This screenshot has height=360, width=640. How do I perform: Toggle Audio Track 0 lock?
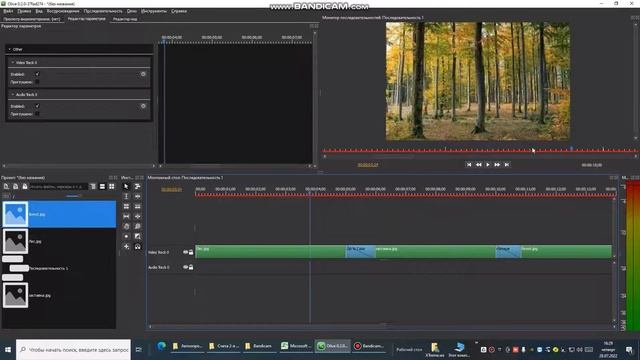coord(191,267)
